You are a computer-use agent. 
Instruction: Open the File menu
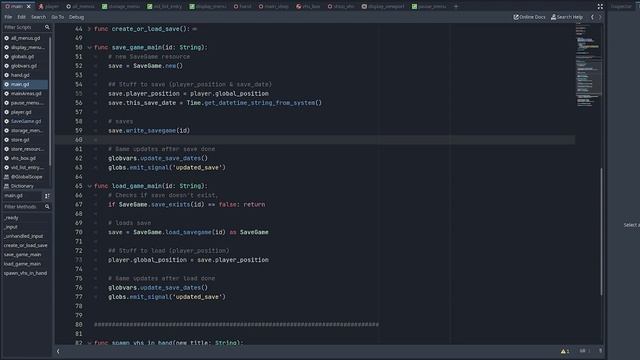[x=8, y=17]
